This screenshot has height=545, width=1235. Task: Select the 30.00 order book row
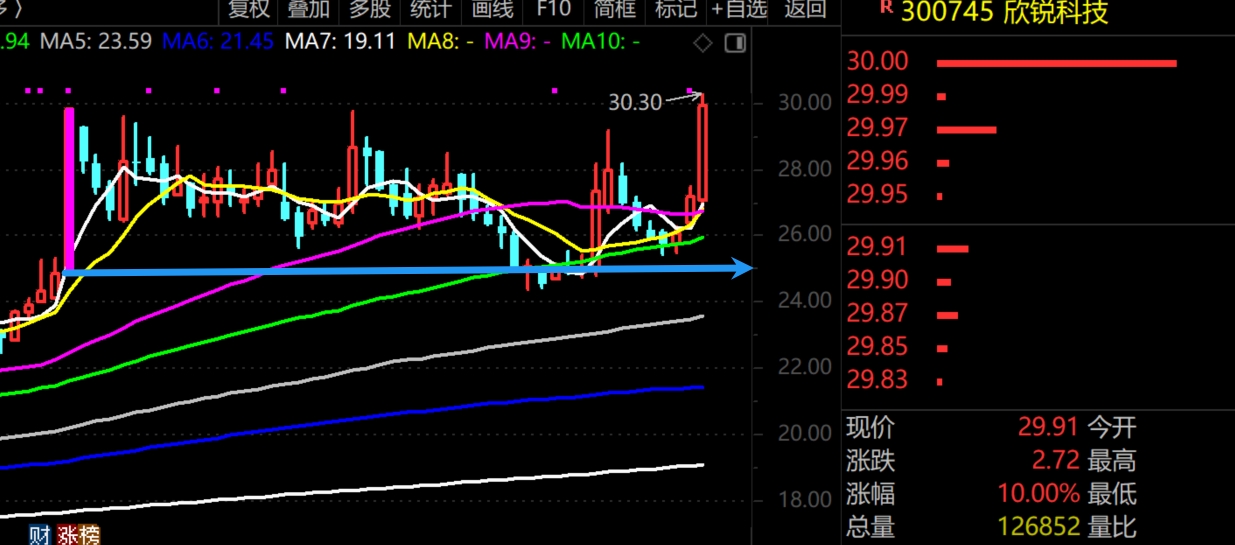pyautogui.click(x=878, y=62)
